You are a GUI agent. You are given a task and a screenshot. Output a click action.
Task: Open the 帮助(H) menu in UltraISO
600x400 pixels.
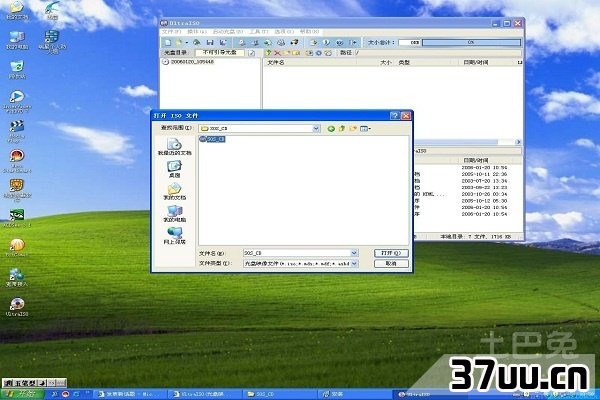click(x=309, y=31)
